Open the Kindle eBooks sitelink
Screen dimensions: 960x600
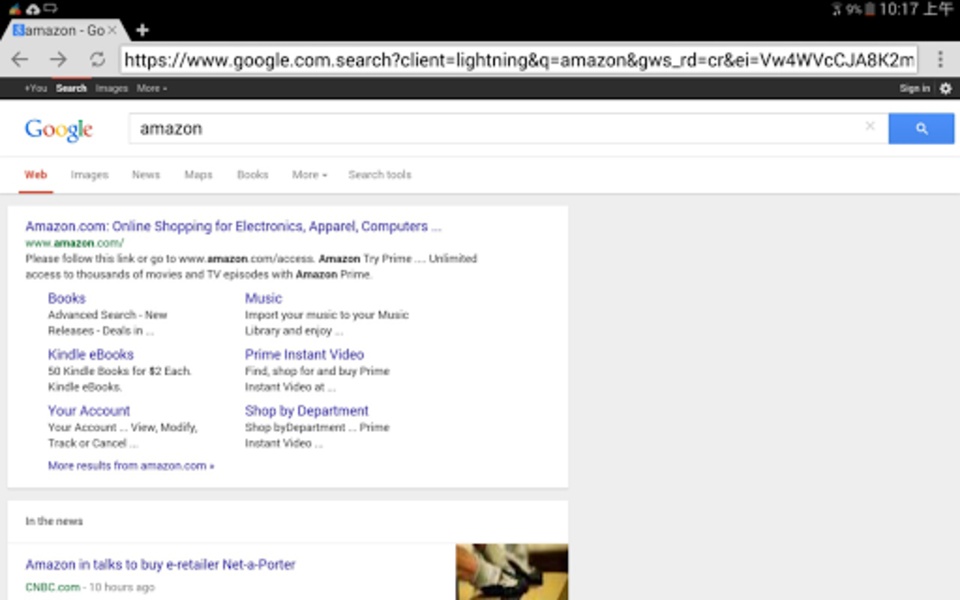pyautogui.click(x=91, y=354)
